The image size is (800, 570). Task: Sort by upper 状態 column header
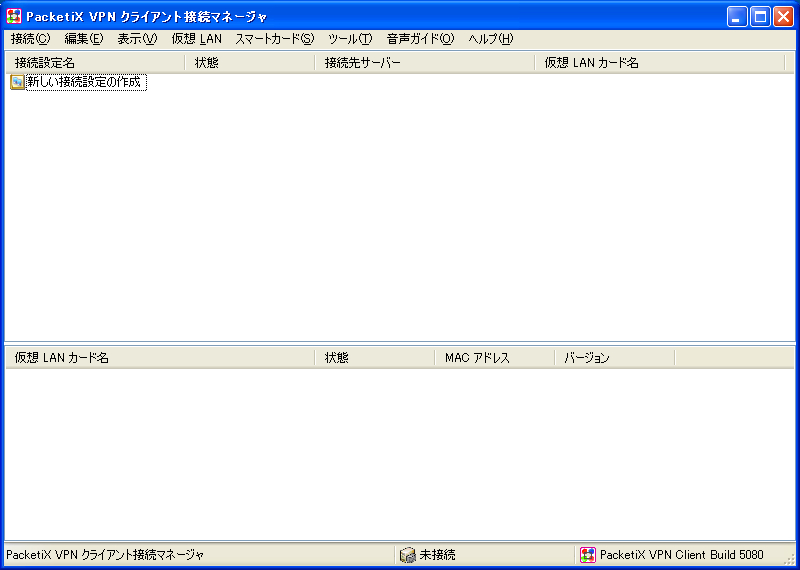tap(250, 63)
